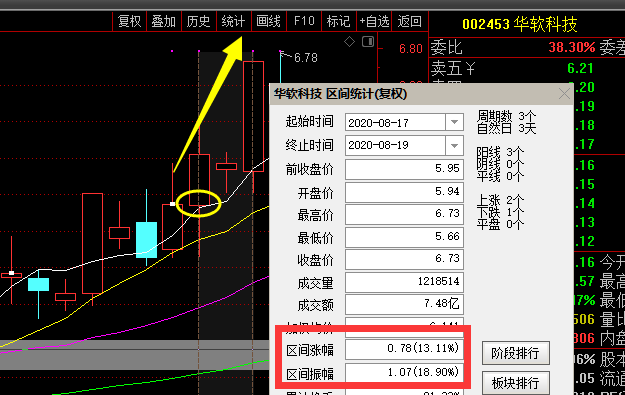Open the 起始时间 date dropdown arrow
The image size is (625, 395).
click(x=454, y=122)
